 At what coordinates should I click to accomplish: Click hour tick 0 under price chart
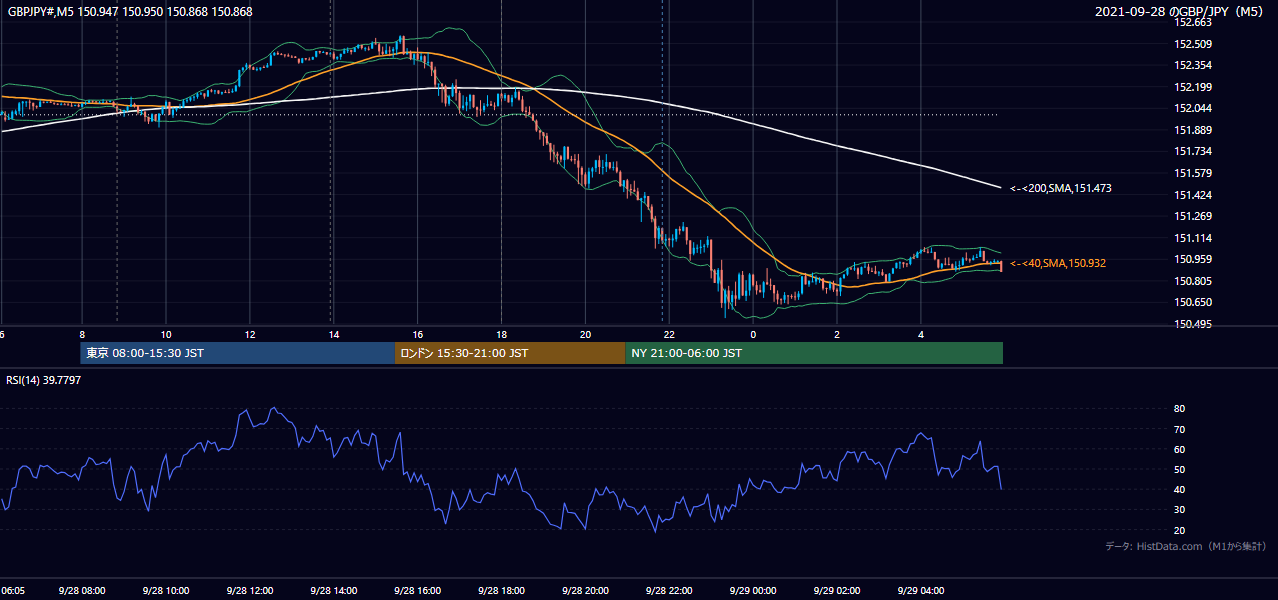point(753,334)
